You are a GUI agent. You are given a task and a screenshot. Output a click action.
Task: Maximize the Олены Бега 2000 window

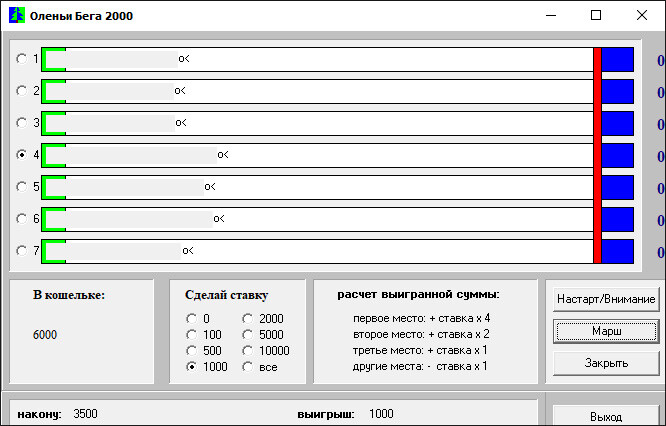click(x=596, y=16)
